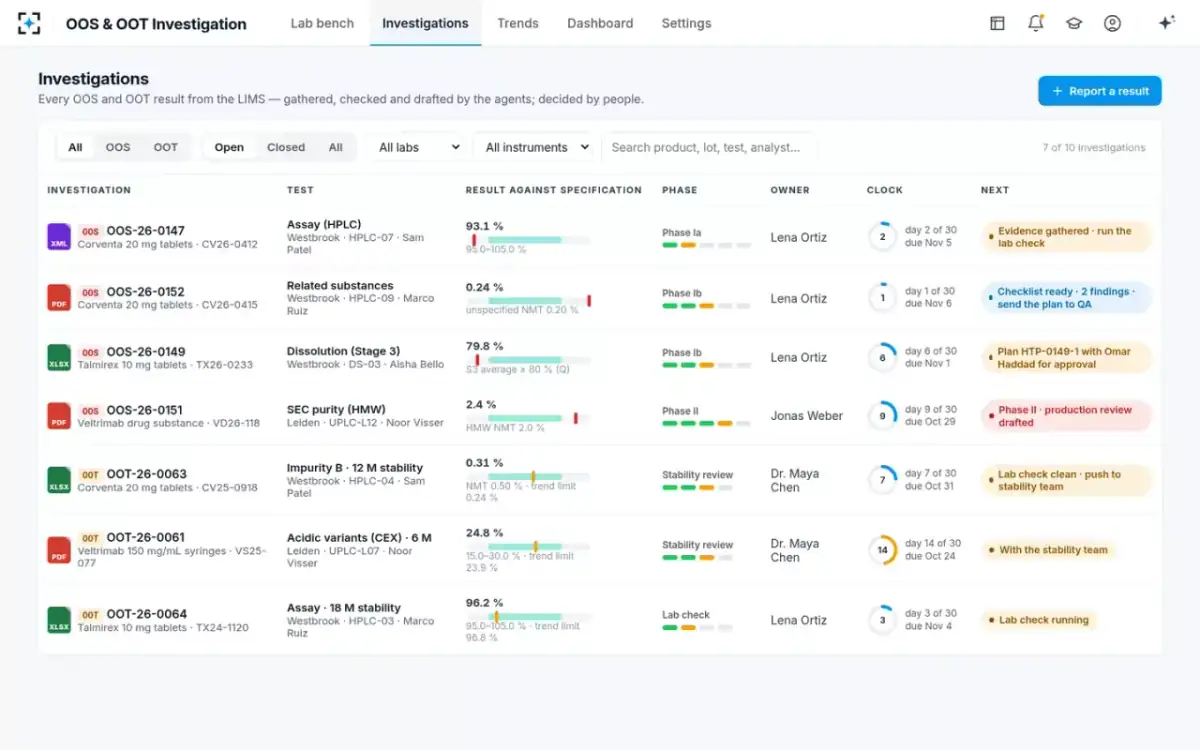Viewport: 1200px width, 750px height.
Task: Open investigation OOT-26-0063
Action: pos(146,474)
